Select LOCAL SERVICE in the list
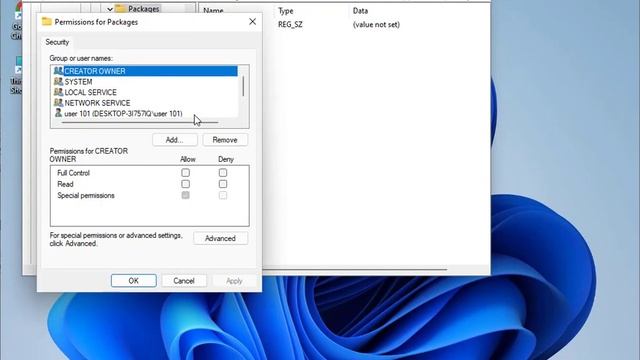Viewport: 640px width, 360px height. [91, 92]
